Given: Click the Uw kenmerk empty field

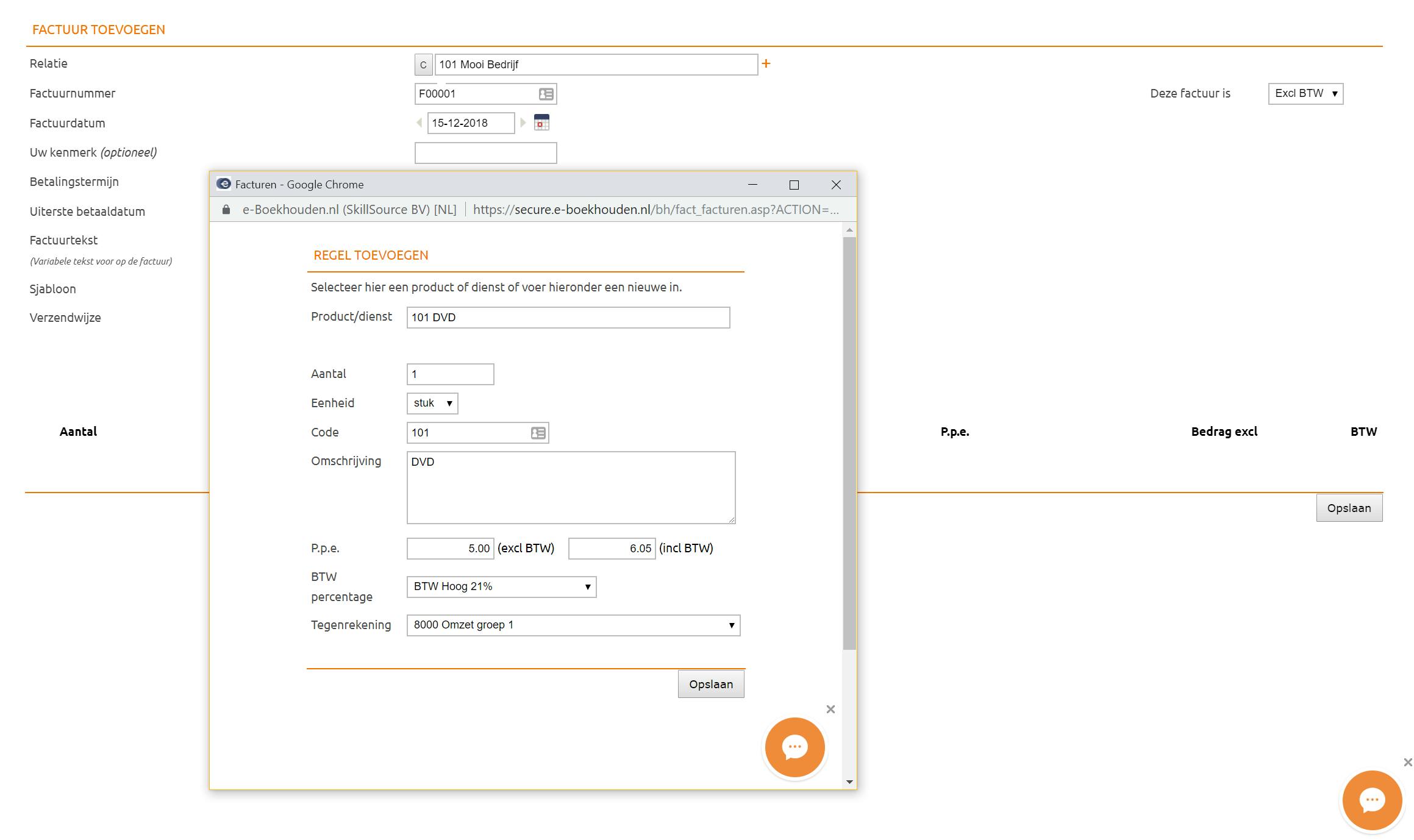Looking at the screenshot, I should tap(485, 153).
